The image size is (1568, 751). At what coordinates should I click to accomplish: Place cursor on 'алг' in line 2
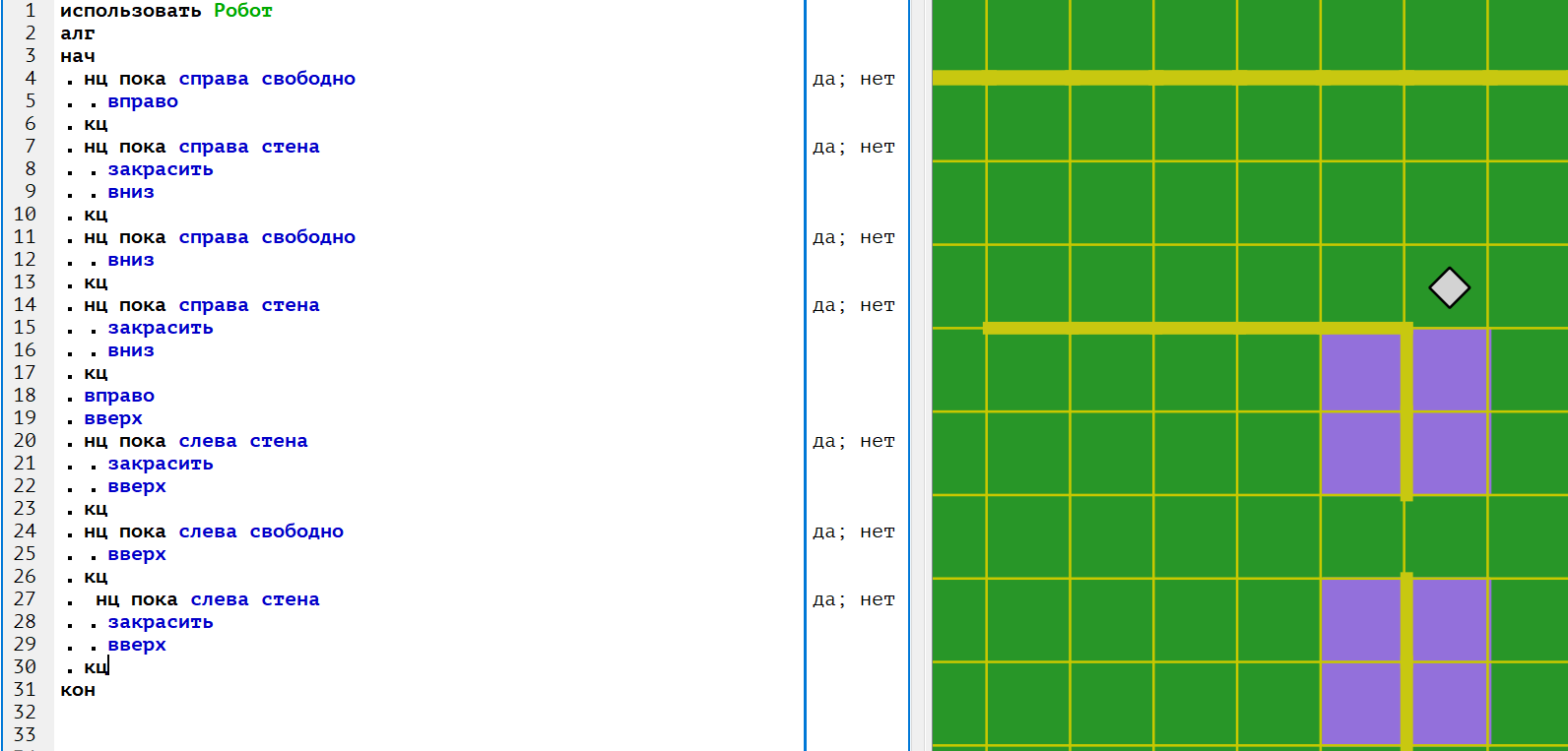(78, 33)
